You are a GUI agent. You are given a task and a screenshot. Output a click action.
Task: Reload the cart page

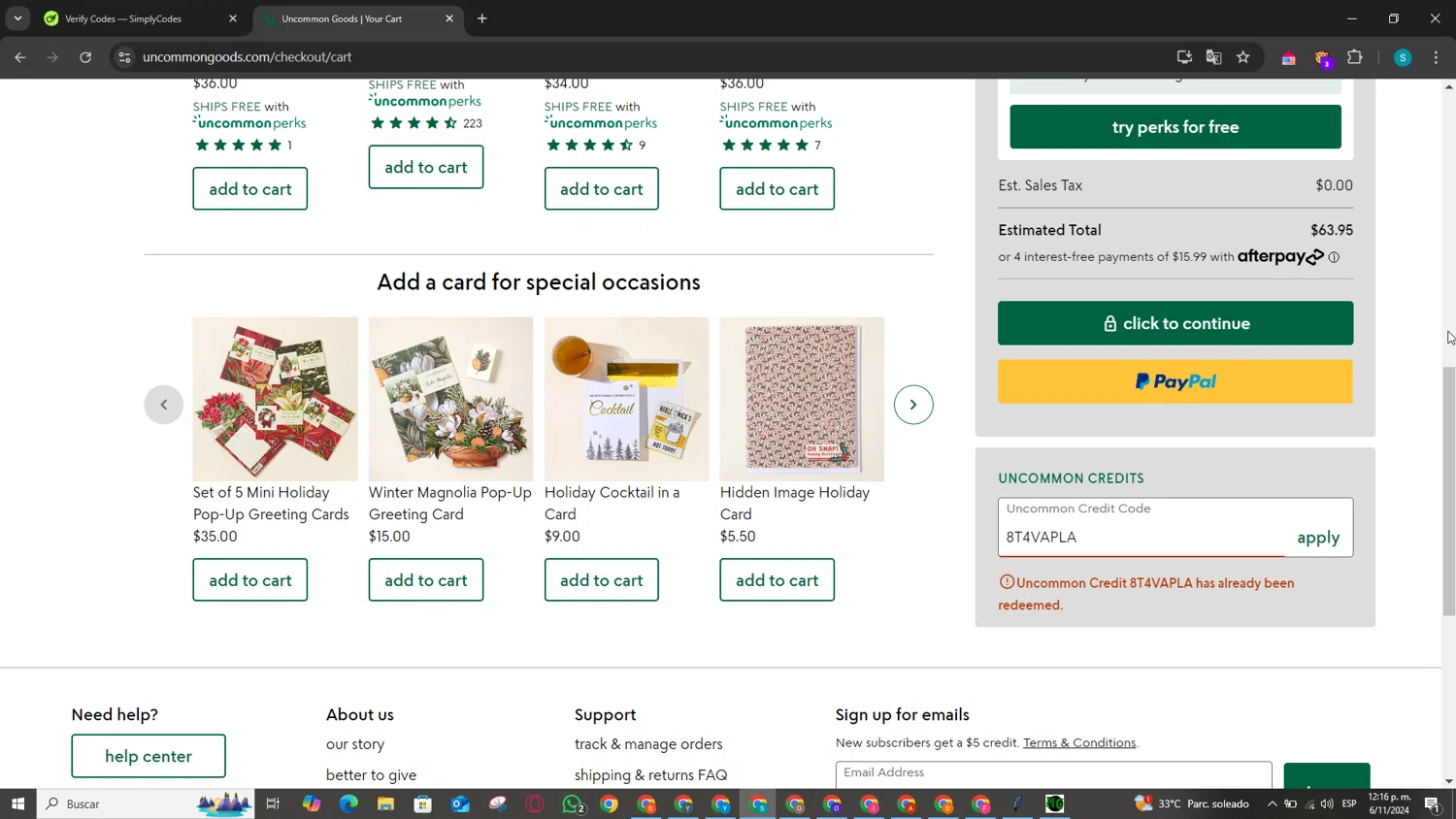pyautogui.click(x=85, y=57)
